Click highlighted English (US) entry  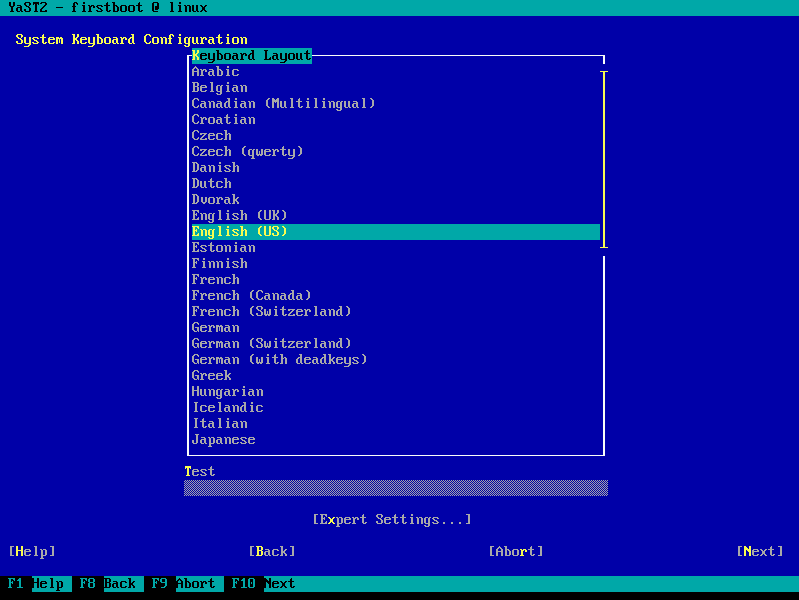tap(395, 232)
